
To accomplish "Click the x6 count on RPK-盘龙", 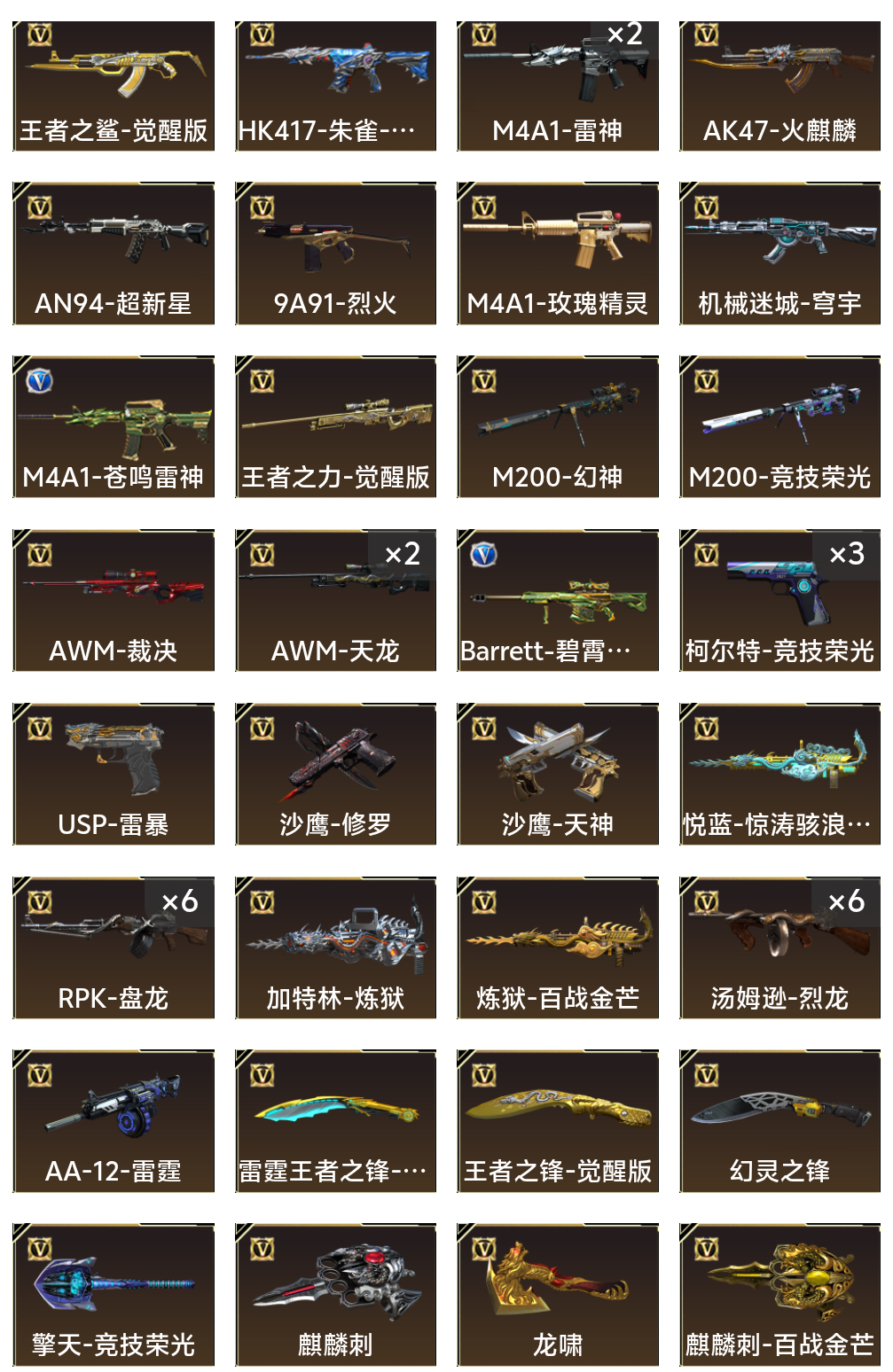I will click(180, 901).
